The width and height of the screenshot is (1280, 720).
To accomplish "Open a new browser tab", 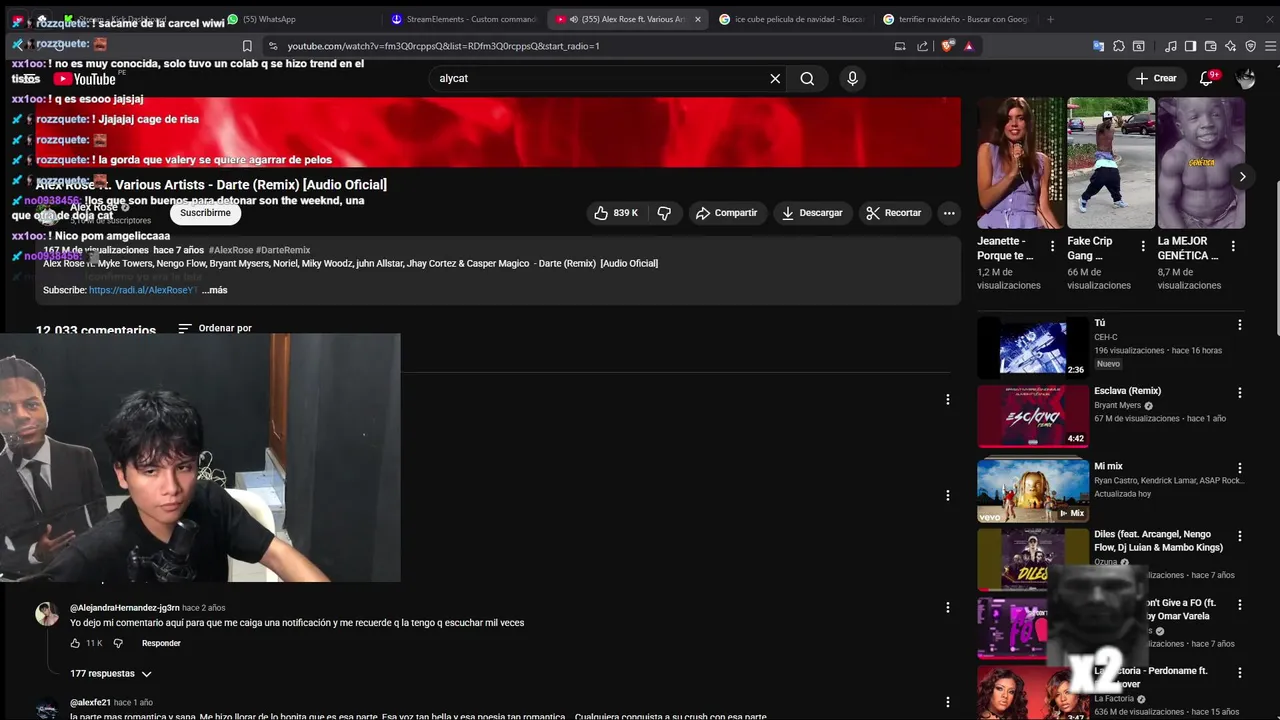I will (x=1050, y=19).
